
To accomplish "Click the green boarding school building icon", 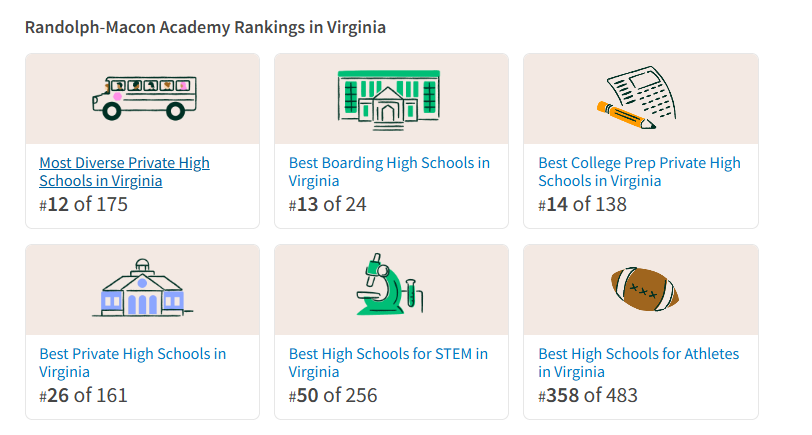I will pyautogui.click(x=390, y=98).
